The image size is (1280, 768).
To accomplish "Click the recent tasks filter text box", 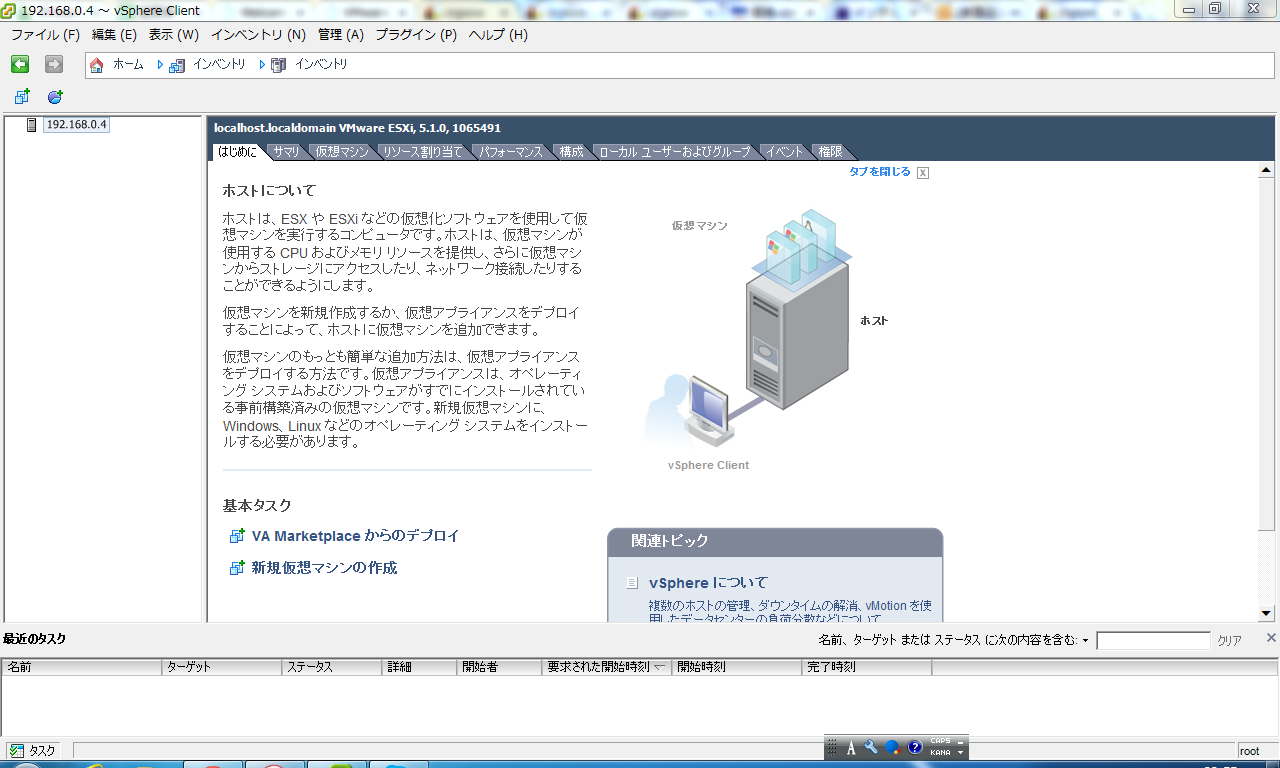I will (x=1153, y=641).
